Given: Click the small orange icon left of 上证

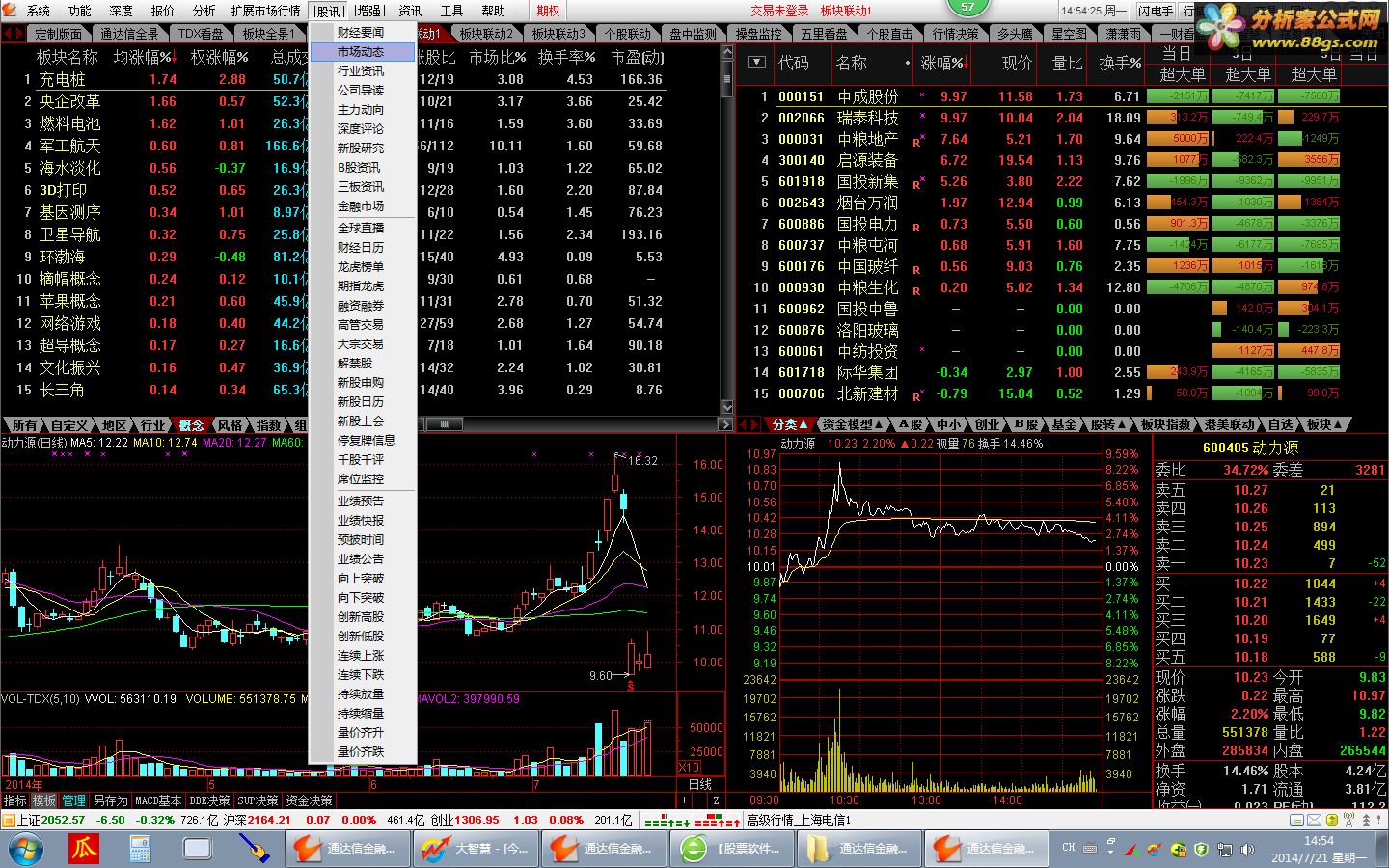Looking at the screenshot, I should pyautogui.click(x=9, y=820).
